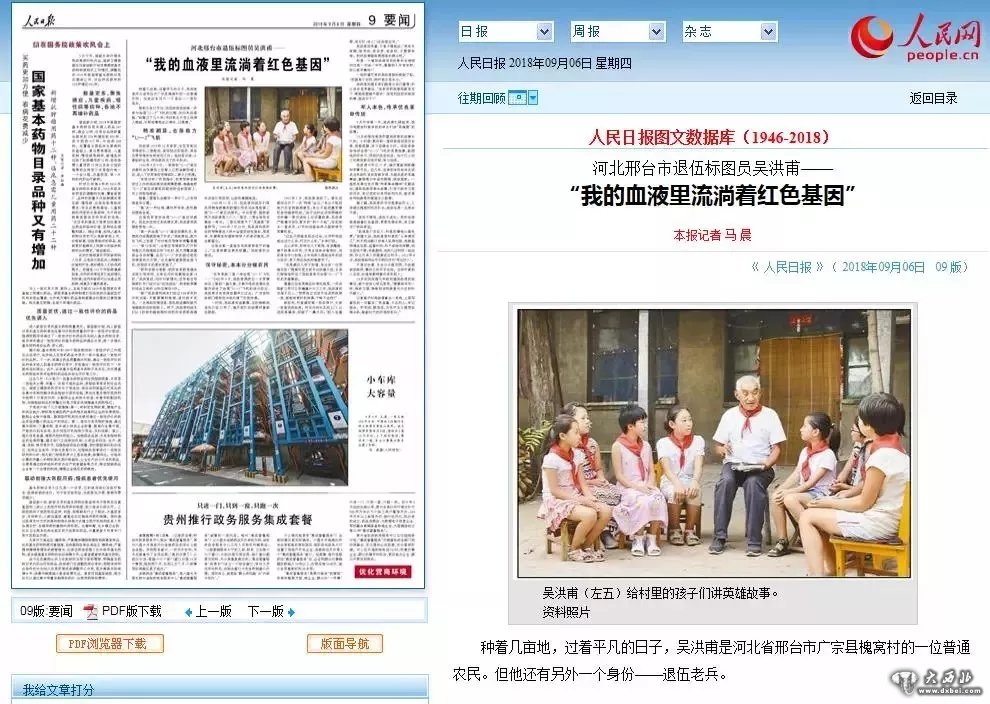Click the article photo of 吴洪甫 with children
The image size is (990, 704).
[x=714, y=442]
